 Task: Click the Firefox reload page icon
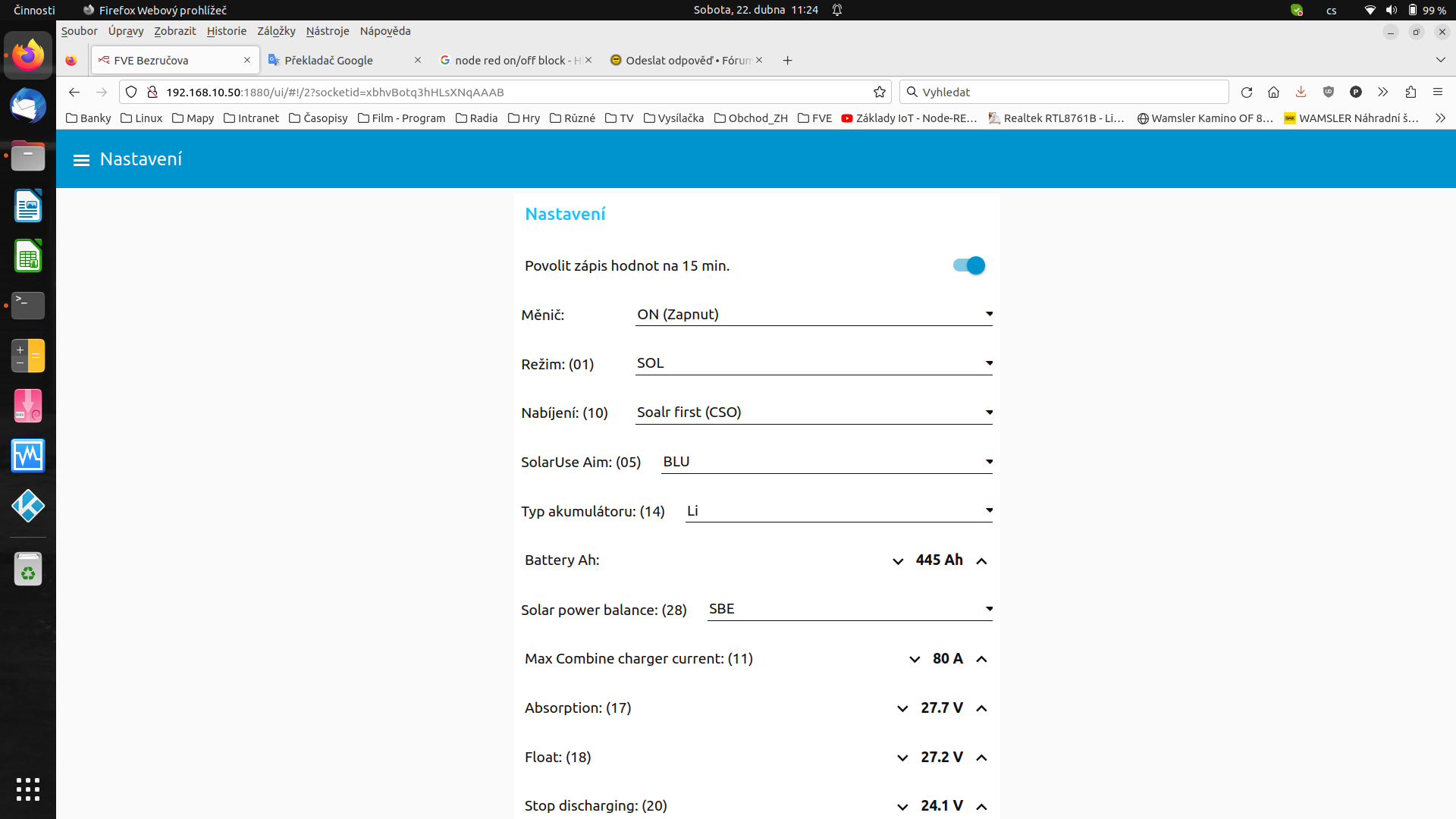[1246, 93]
